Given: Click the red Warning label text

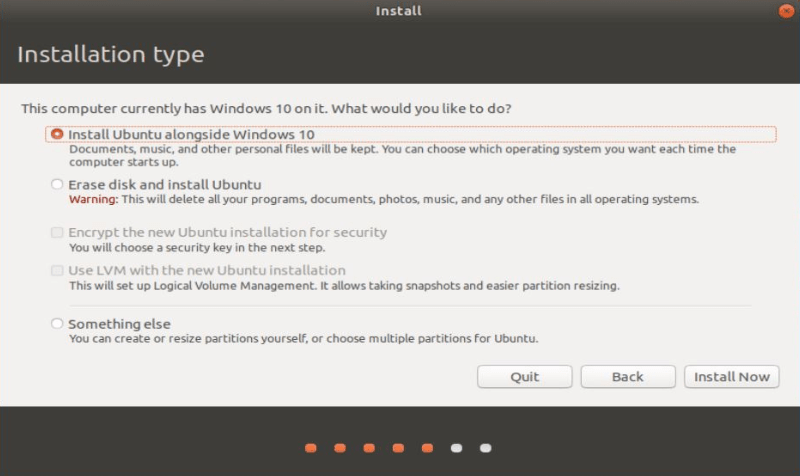Looking at the screenshot, I should tap(93, 199).
